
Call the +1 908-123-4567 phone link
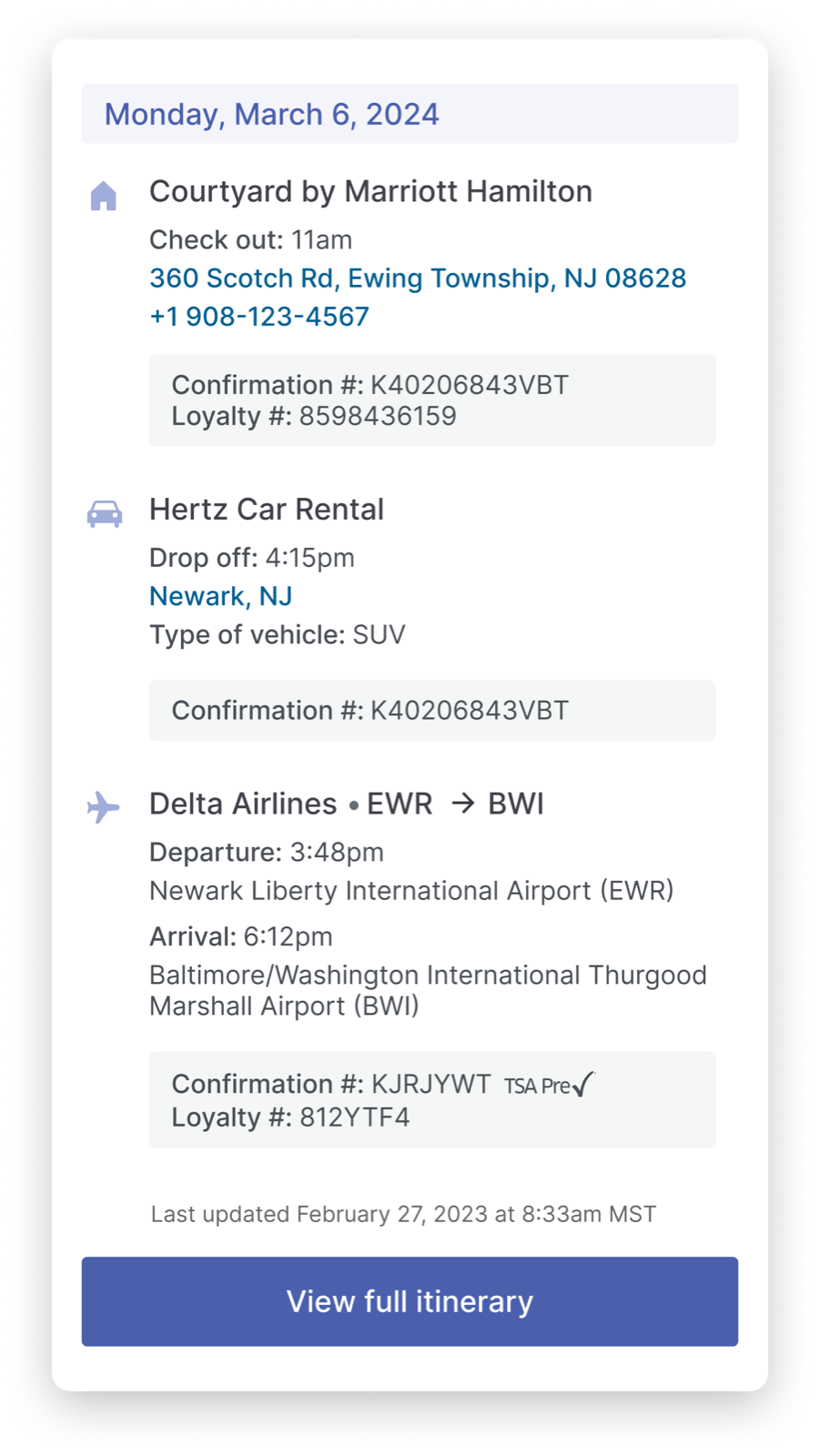259,316
